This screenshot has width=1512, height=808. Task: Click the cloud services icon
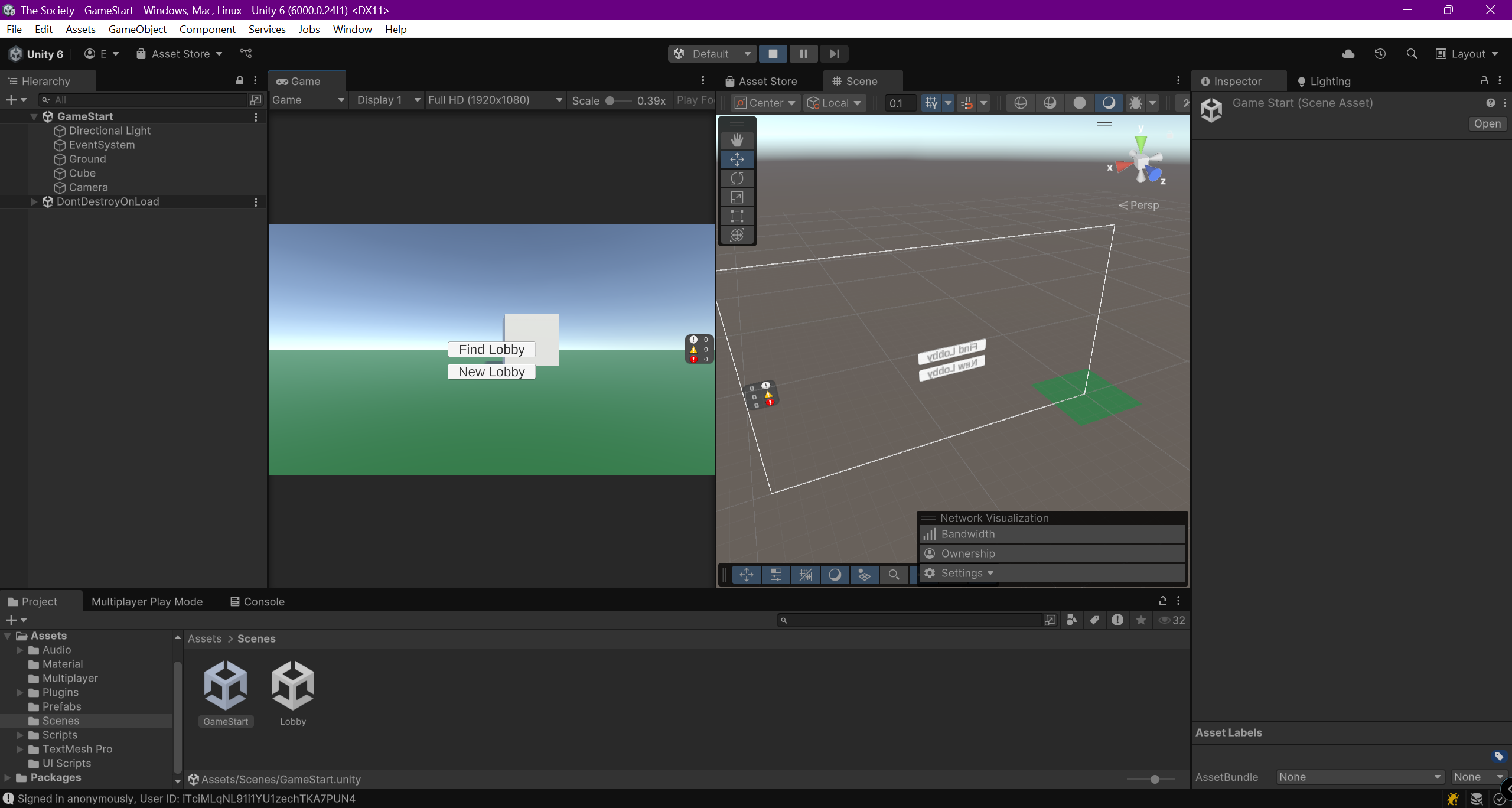(1348, 54)
